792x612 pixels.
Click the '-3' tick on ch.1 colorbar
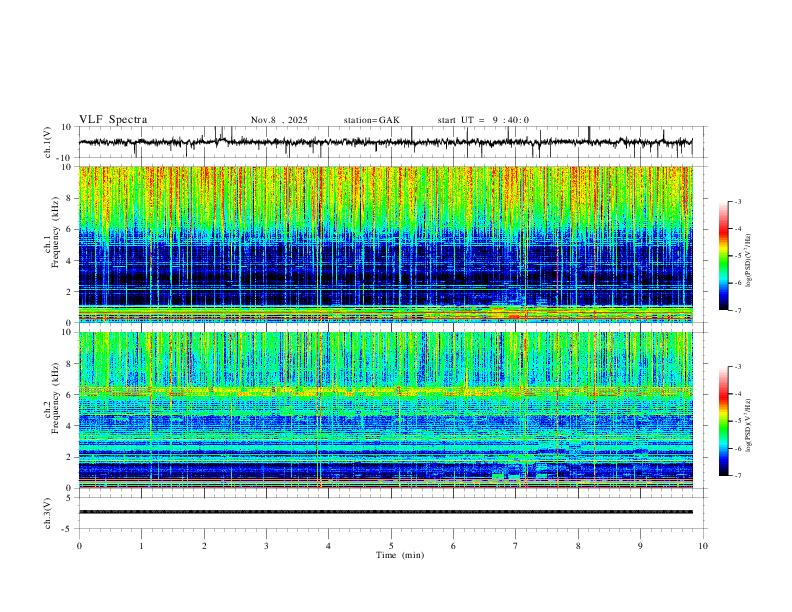(x=737, y=201)
